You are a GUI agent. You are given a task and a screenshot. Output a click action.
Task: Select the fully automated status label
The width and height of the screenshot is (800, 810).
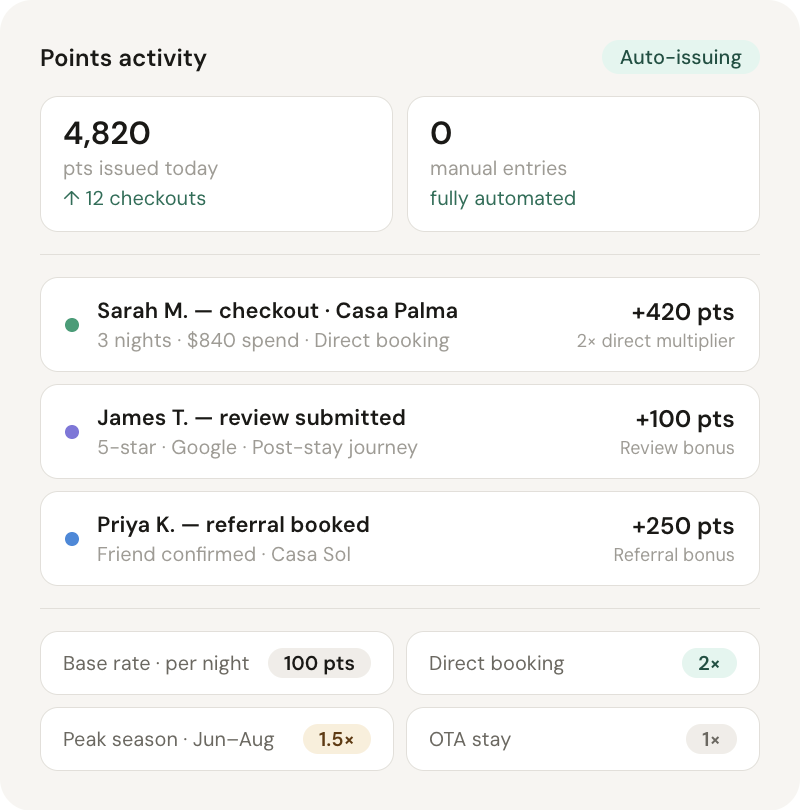pos(502,198)
